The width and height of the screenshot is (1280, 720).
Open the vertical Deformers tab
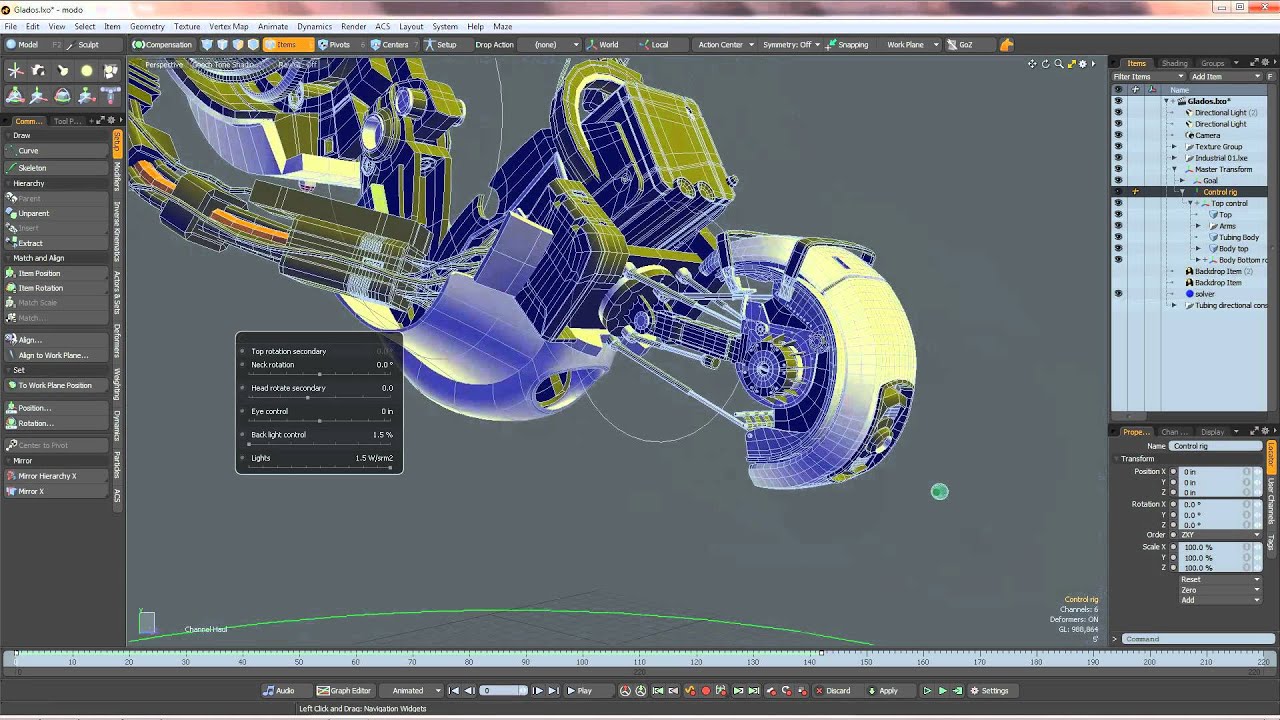117,340
